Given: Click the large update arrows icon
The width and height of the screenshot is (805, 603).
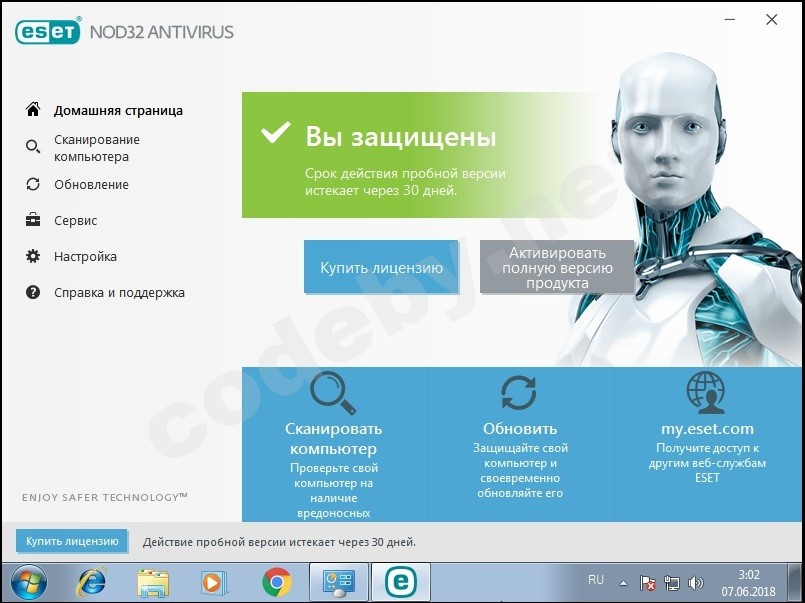Looking at the screenshot, I should coord(519,393).
